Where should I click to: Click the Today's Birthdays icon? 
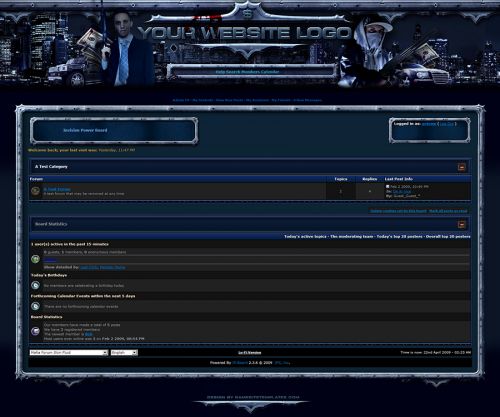[35, 285]
